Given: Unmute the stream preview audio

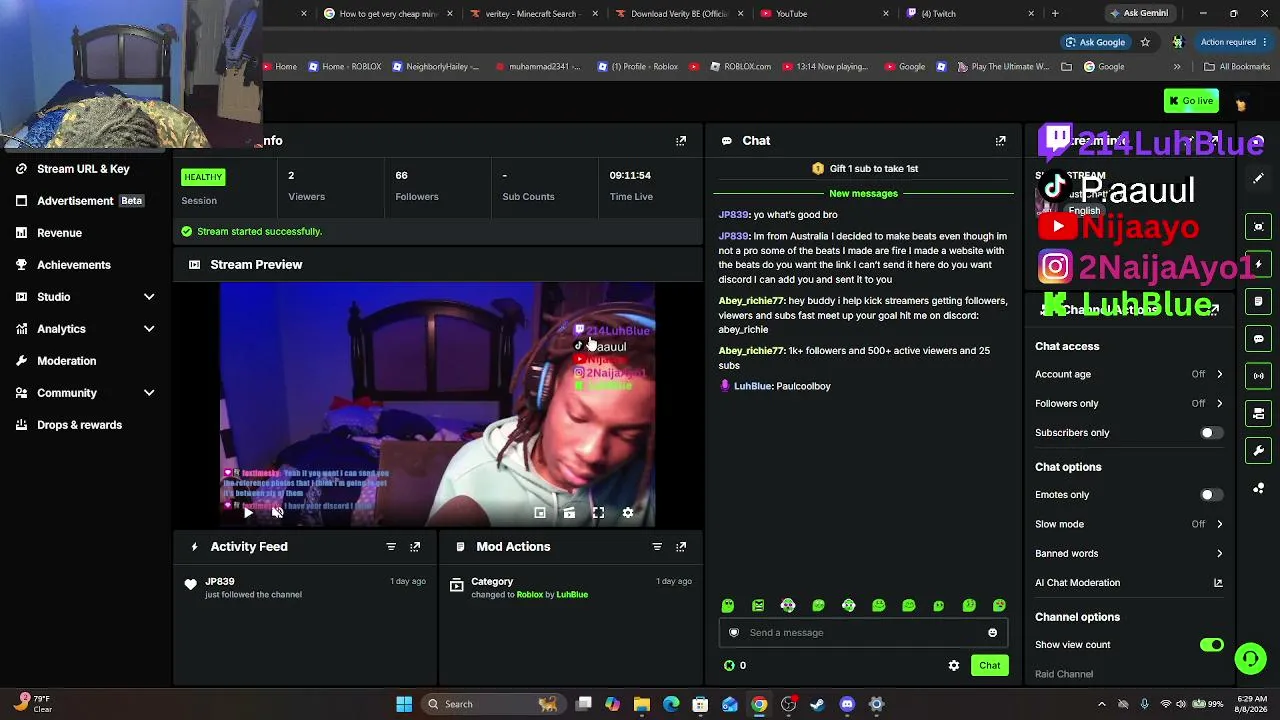Looking at the screenshot, I should [277, 513].
